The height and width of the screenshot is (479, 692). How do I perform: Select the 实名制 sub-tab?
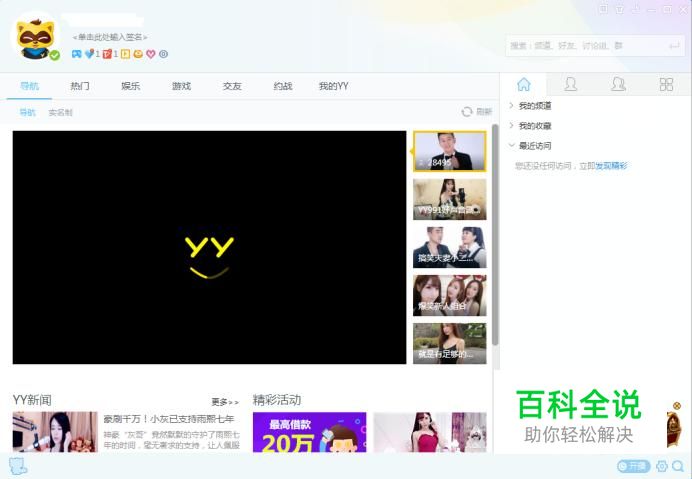pyautogui.click(x=60, y=113)
